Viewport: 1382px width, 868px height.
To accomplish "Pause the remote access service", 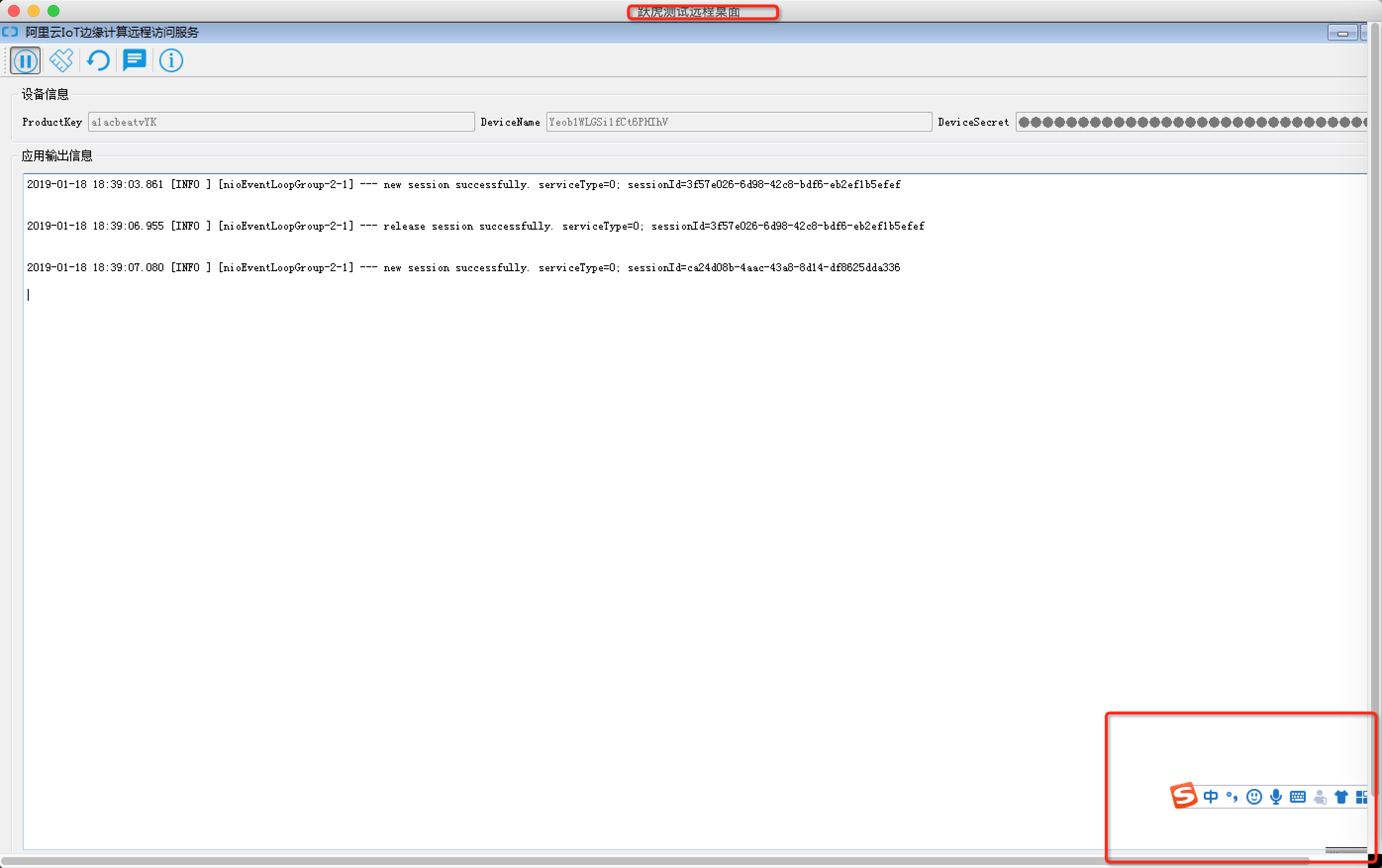I will [x=25, y=61].
